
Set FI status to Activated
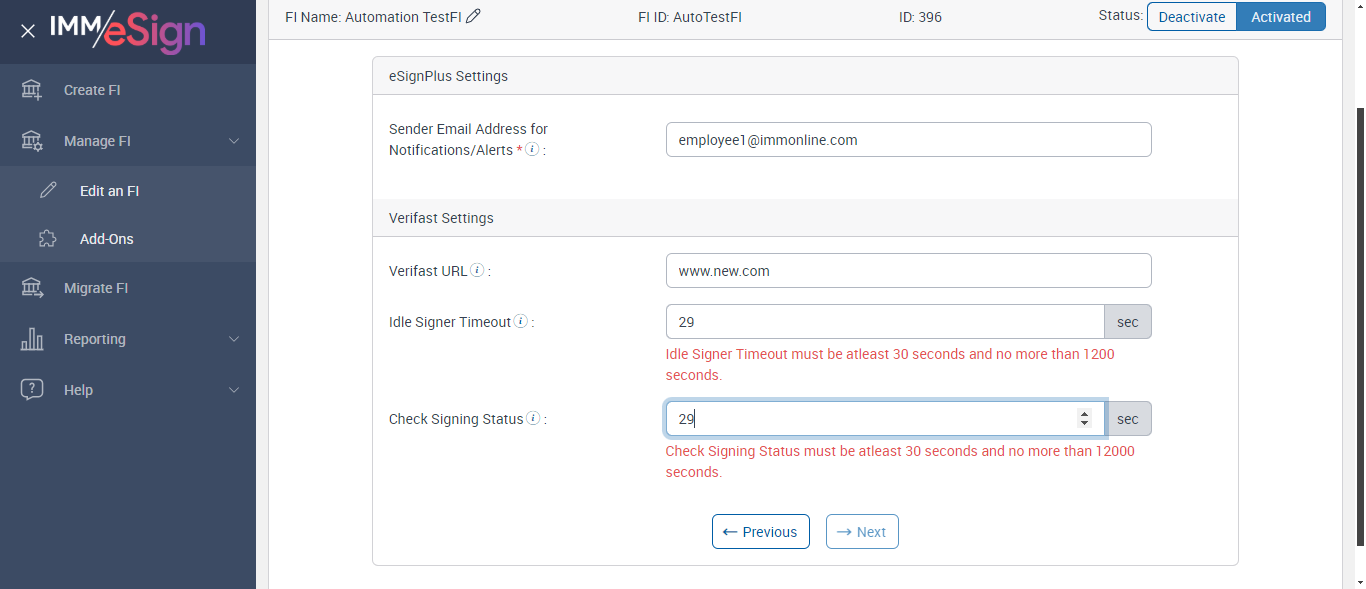[x=1280, y=17]
